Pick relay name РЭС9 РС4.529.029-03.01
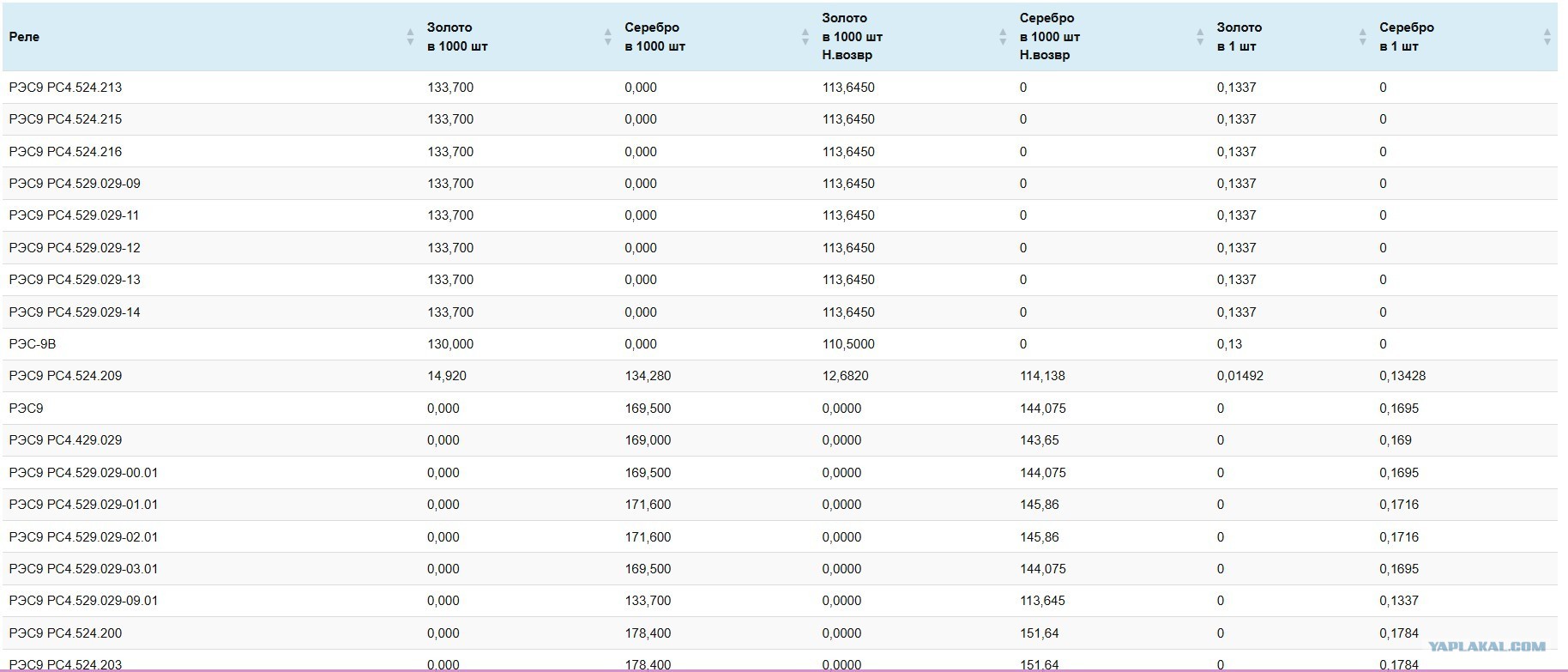The width and height of the screenshot is (1568, 672). pyautogui.click(x=83, y=569)
